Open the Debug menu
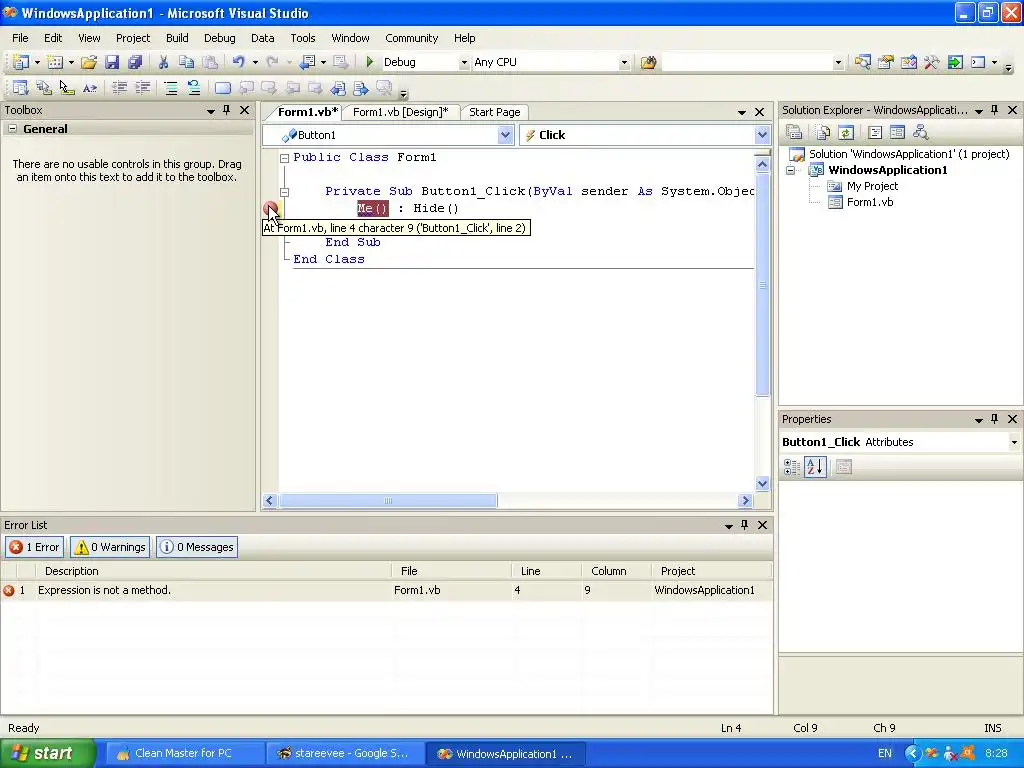Screen dimensions: 1024x768 click(x=219, y=38)
